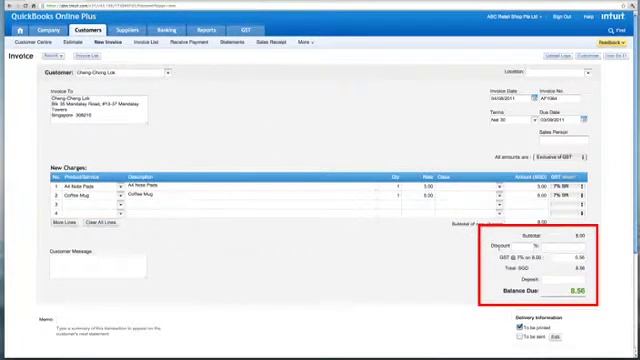
Task: Click the Invoice No. field
Action: click(x=560, y=98)
